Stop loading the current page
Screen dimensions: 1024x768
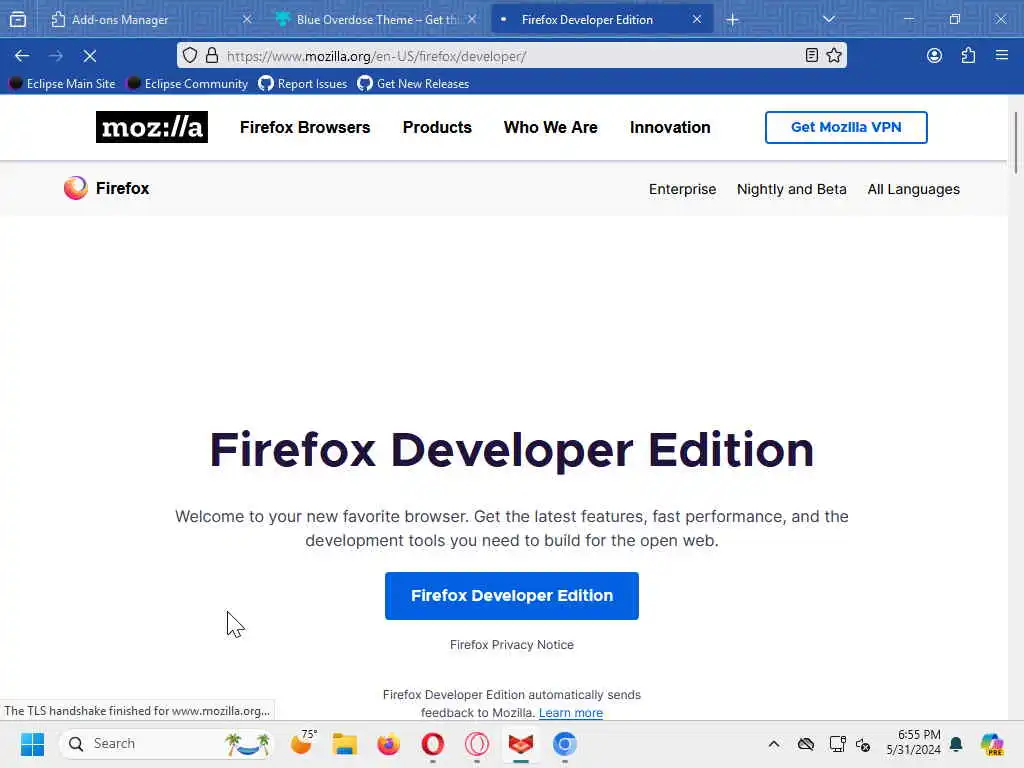[x=89, y=56]
